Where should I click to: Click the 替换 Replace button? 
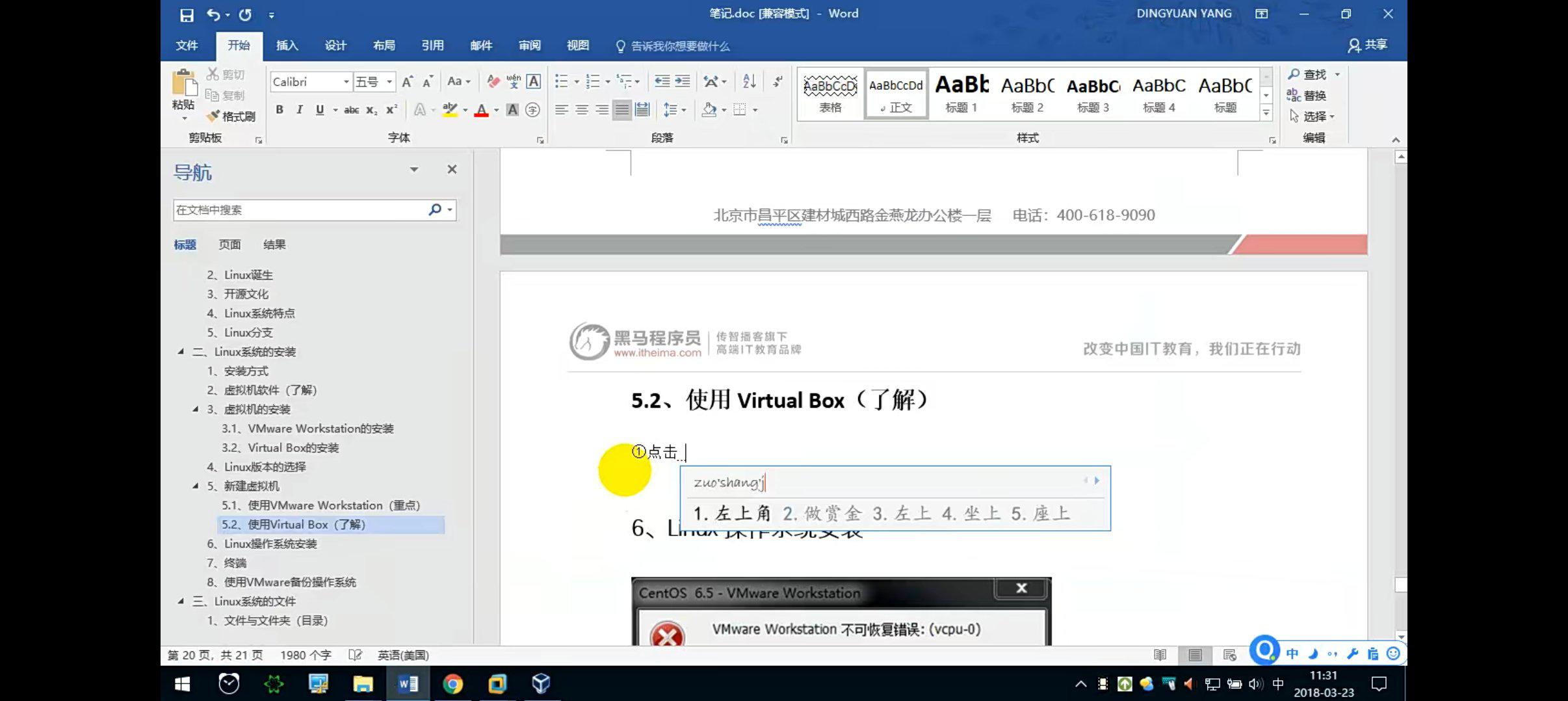tap(1307, 96)
